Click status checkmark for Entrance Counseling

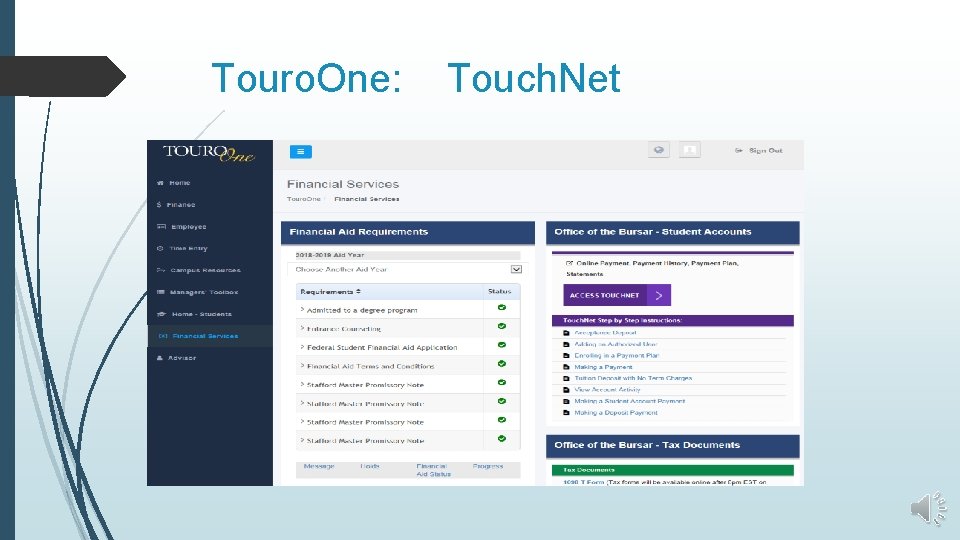tap(502, 326)
